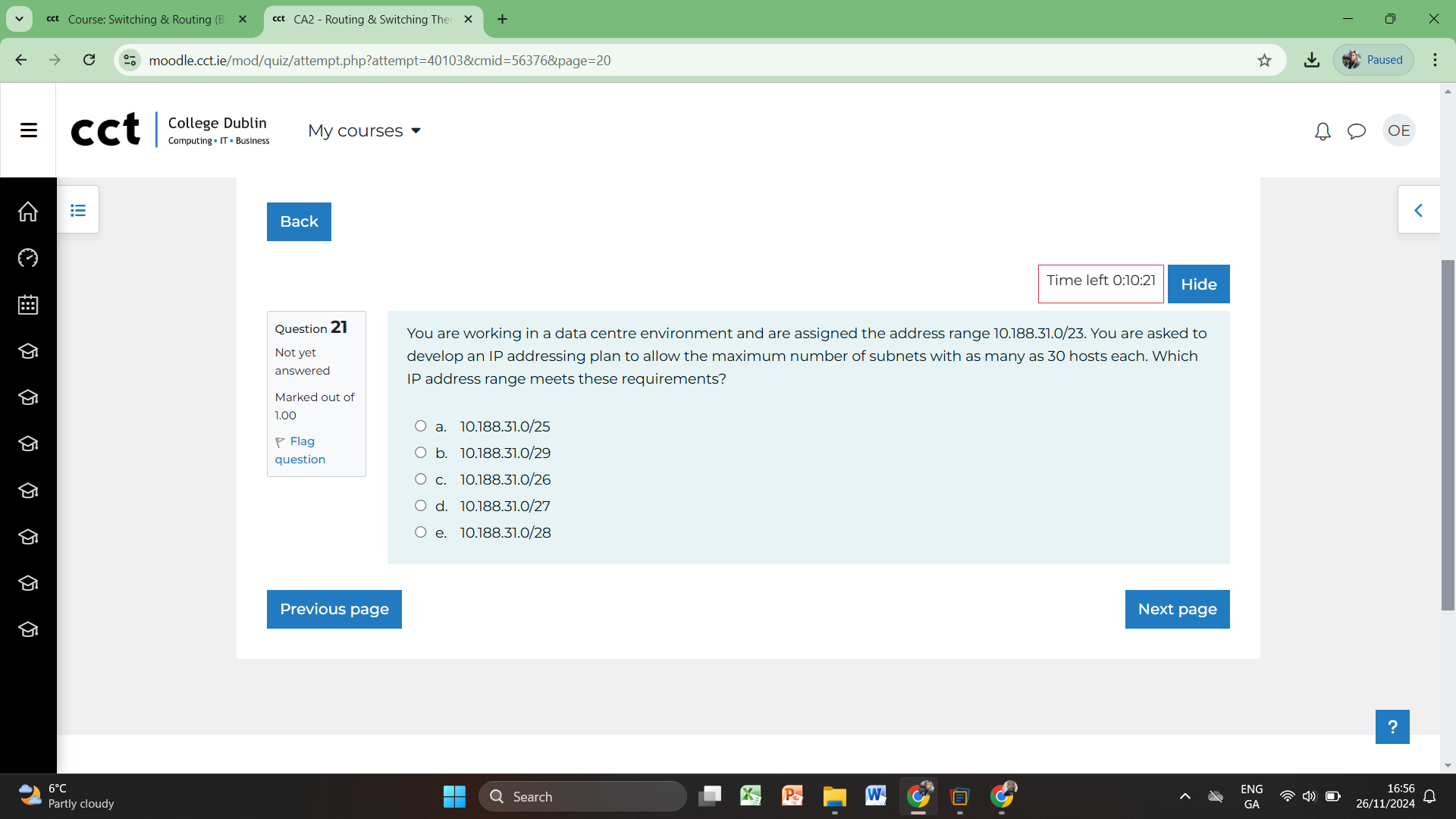Open the notifications bell icon

tap(1323, 131)
